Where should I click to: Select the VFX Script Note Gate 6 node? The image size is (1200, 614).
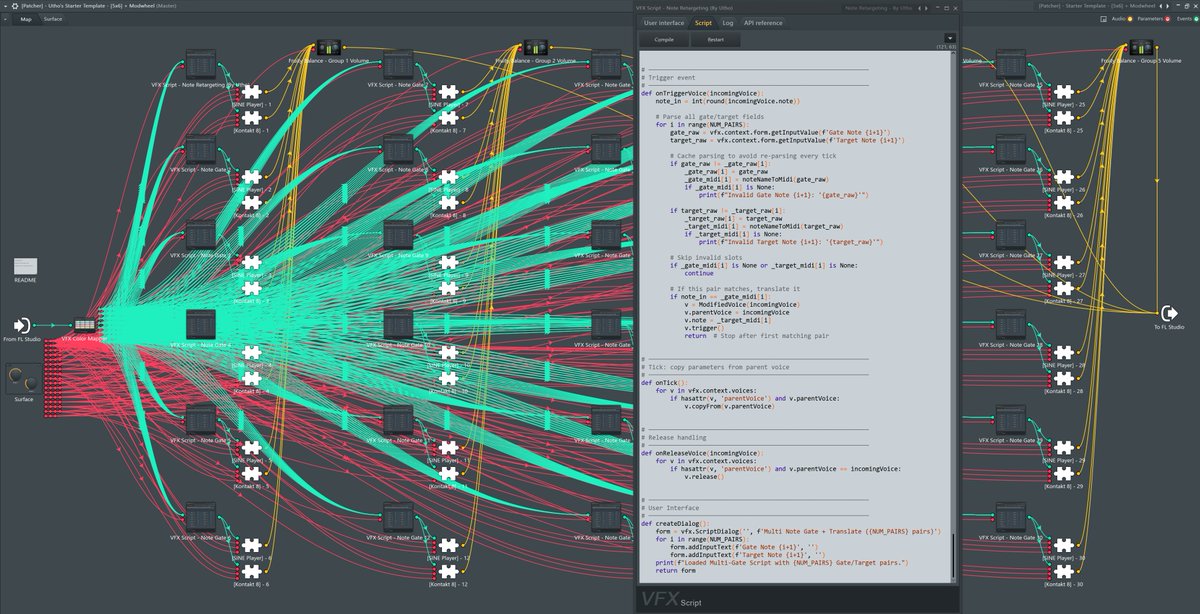click(x=200, y=517)
